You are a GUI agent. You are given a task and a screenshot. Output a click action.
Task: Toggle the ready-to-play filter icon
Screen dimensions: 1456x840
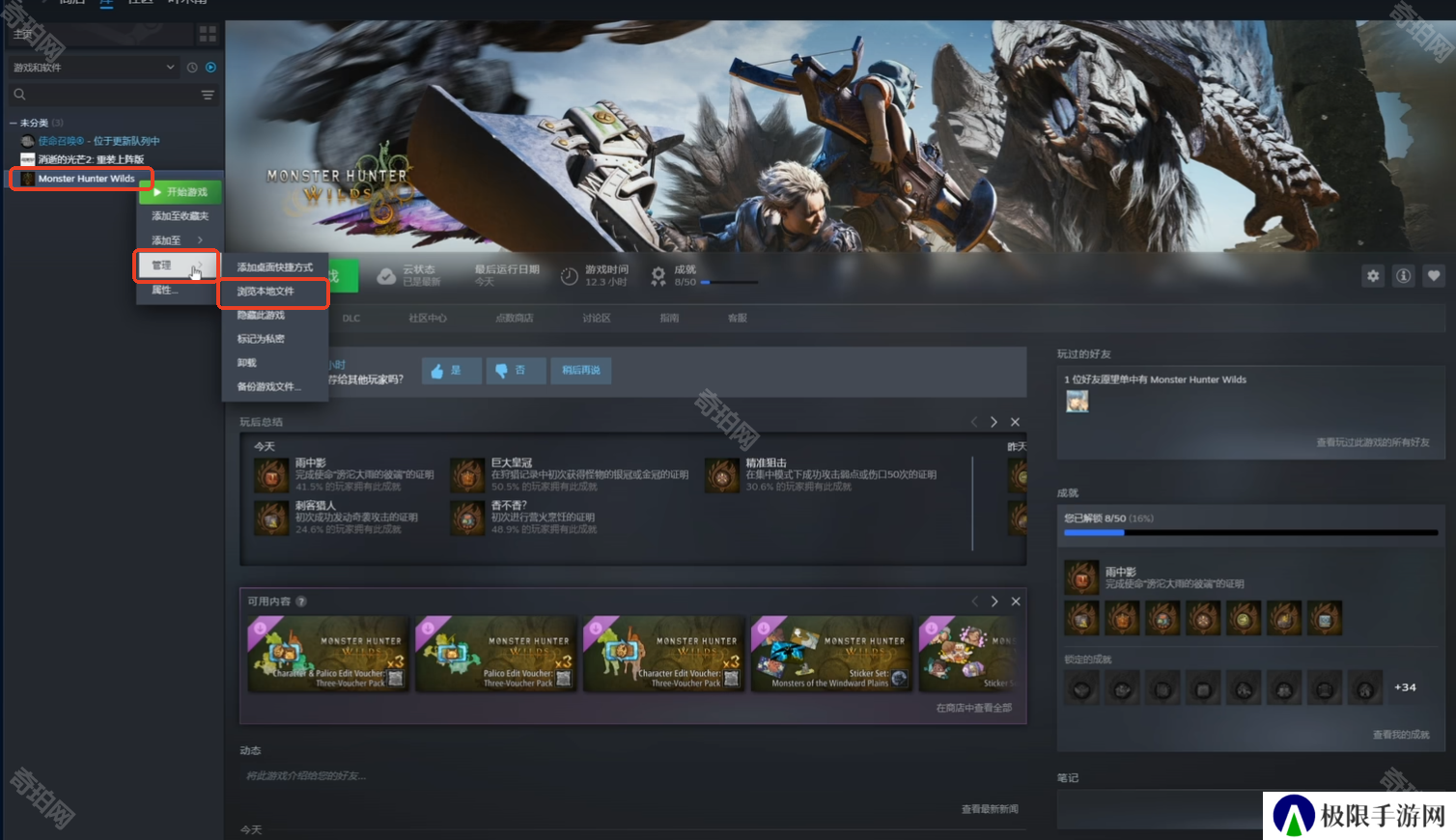tap(210, 68)
